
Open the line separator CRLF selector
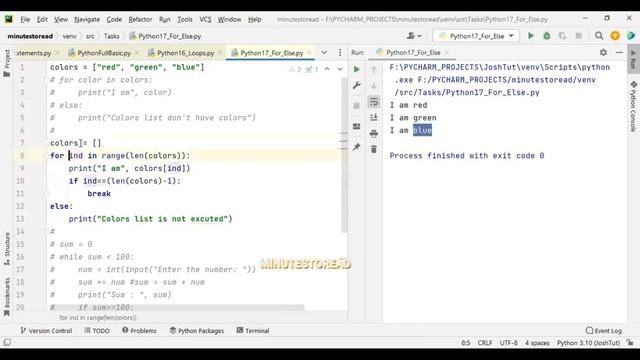[x=485, y=342]
